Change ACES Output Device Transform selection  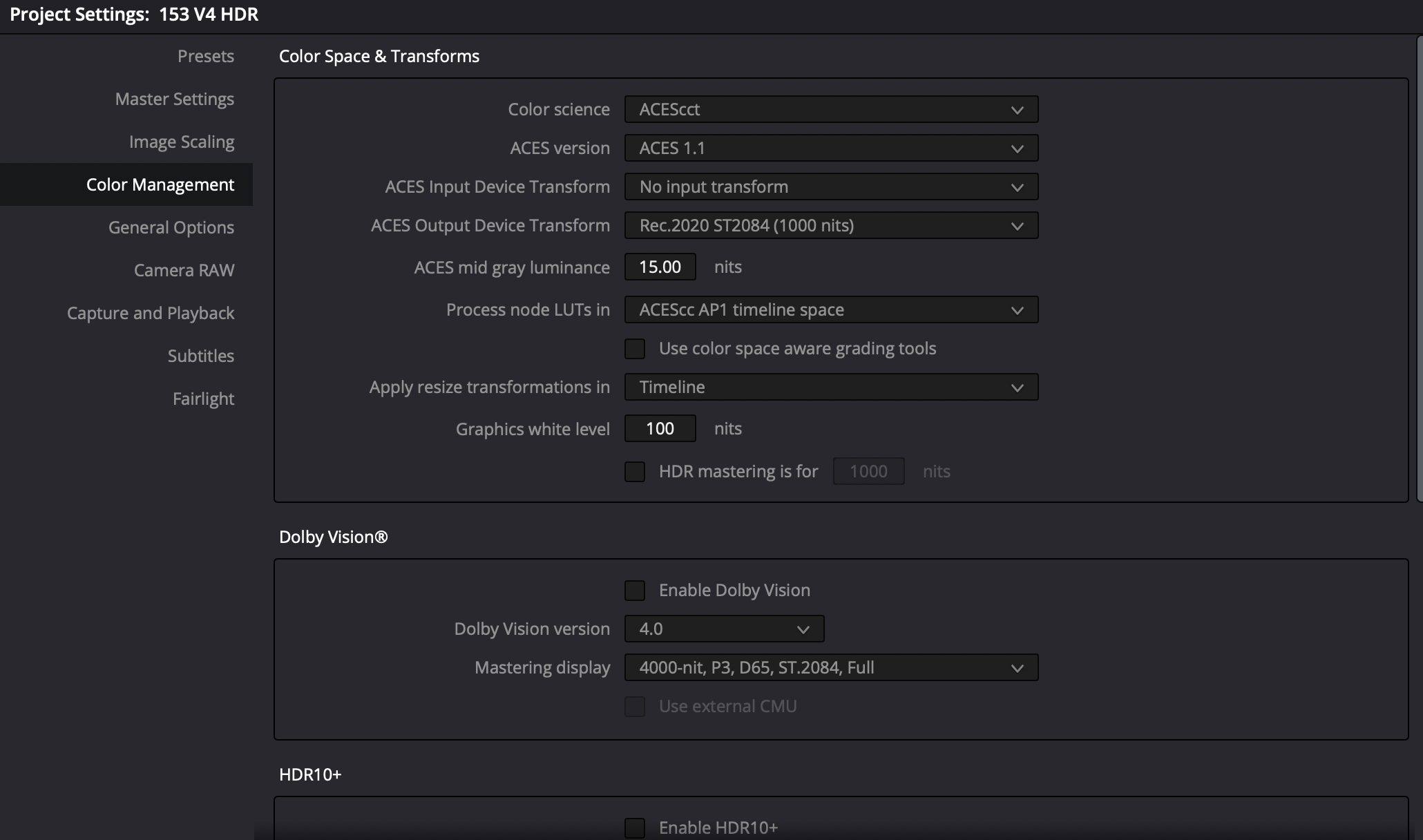click(x=831, y=225)
